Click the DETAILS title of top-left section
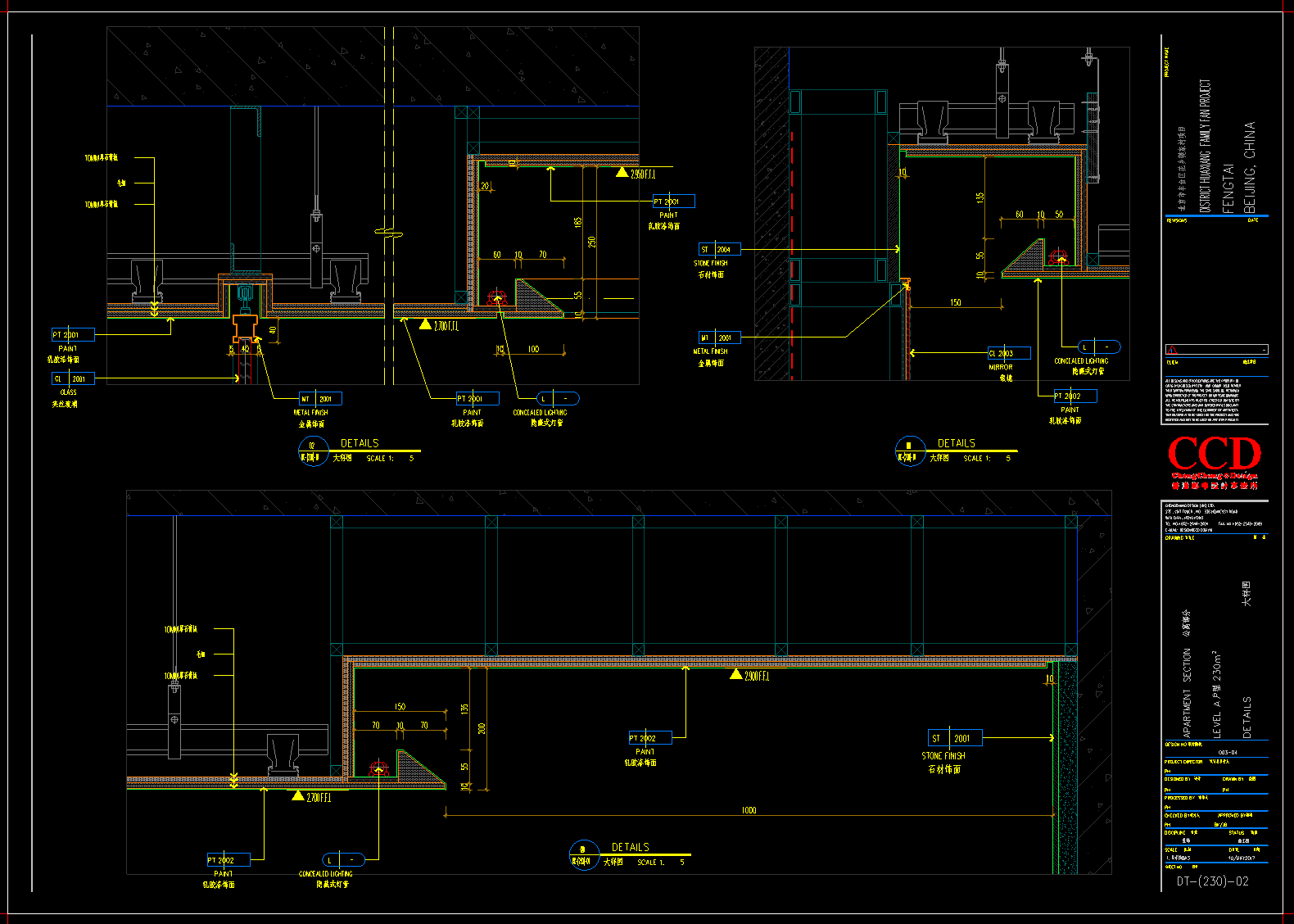Viewport: 1294px width, 924px height. (x=360, y=443)
